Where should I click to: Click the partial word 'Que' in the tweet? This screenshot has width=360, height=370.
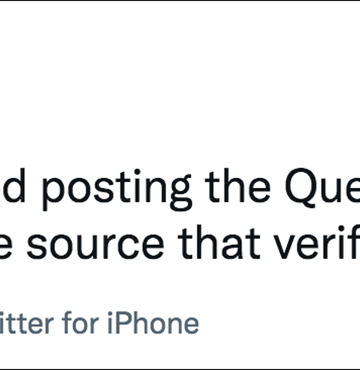point(323,187)
